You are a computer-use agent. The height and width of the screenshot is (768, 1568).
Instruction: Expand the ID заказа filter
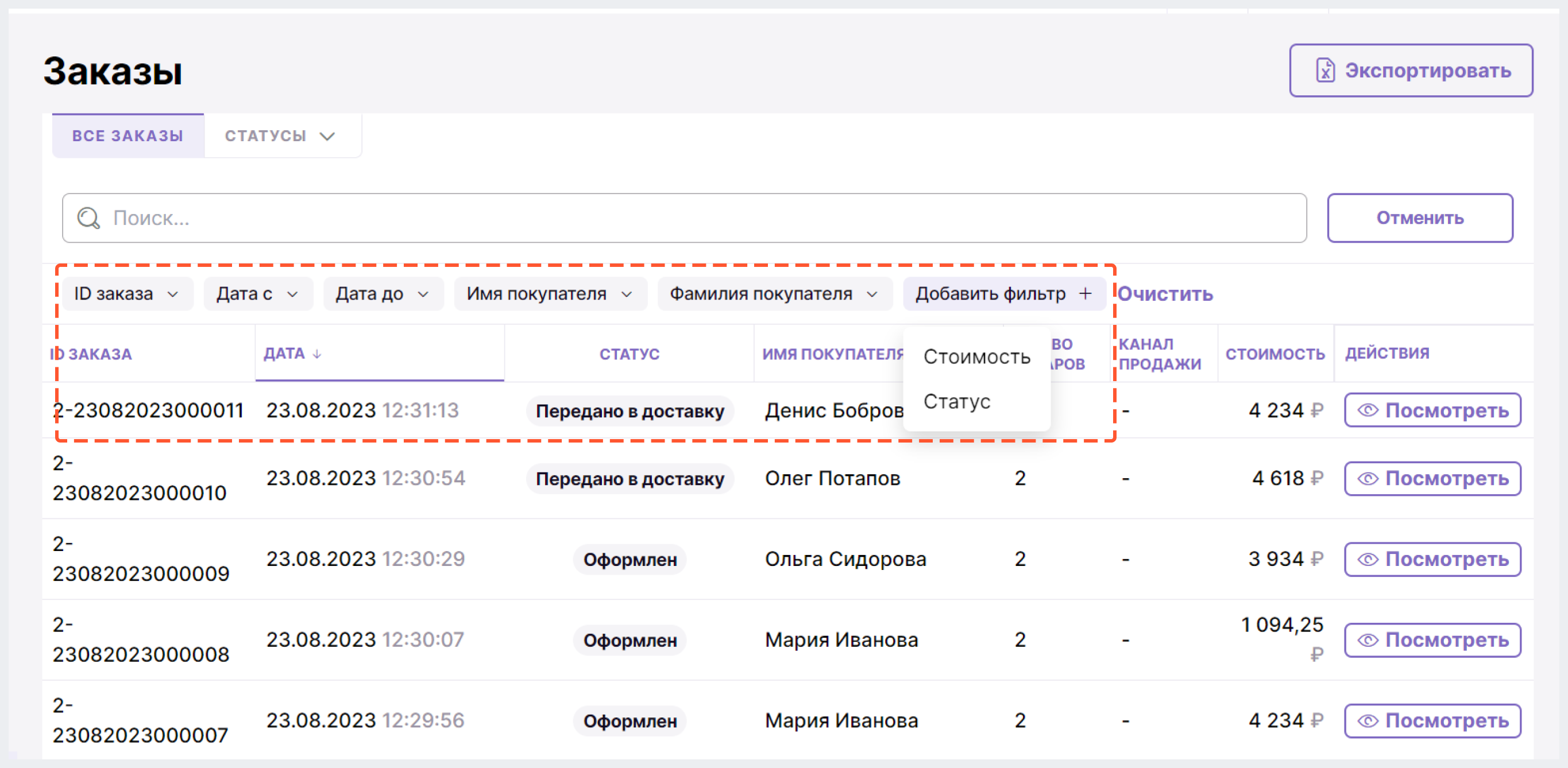pos(127,294)
